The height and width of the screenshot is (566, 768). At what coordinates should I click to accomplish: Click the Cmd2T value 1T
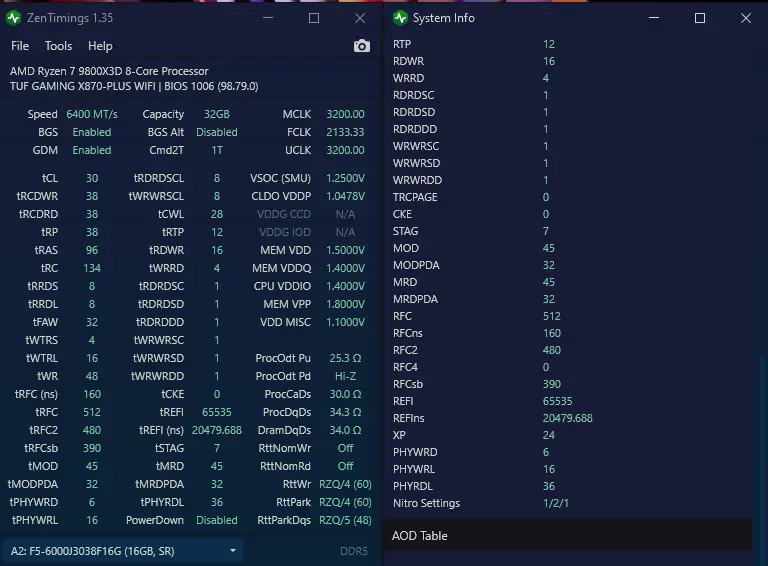tap(216, 150)
